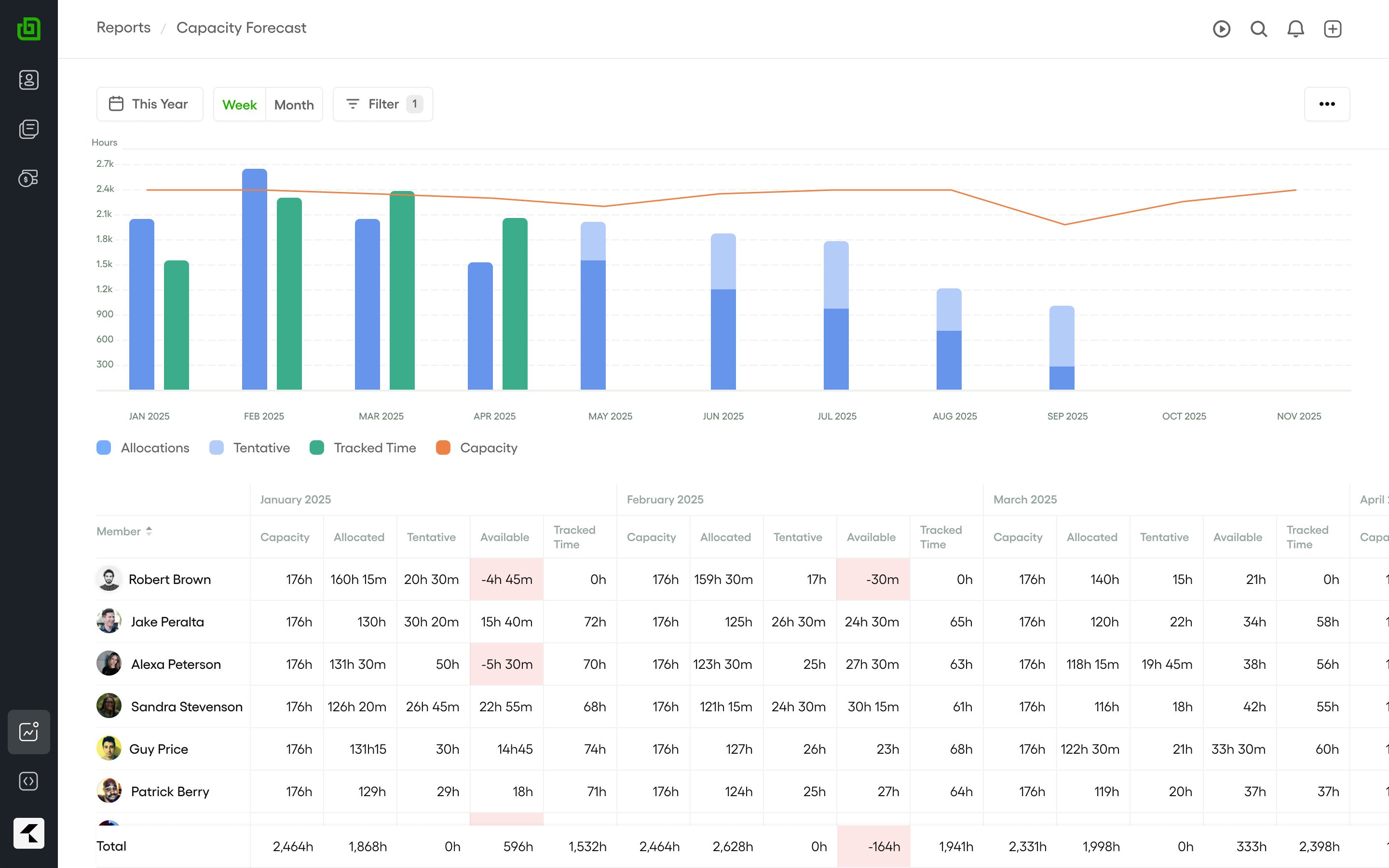Screen dimensions: 1389x868
Task: Open search magnifier icon
Action: coord(1258,29)
